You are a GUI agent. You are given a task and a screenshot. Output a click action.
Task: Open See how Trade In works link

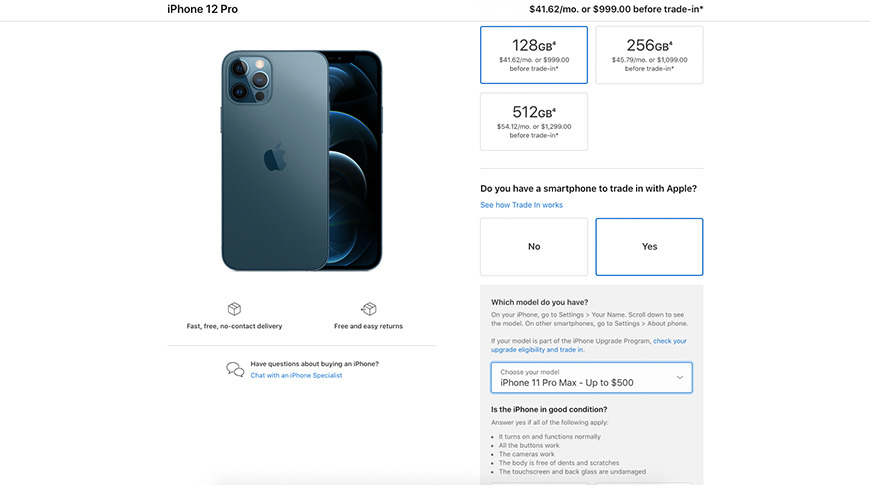[x=522, y=205]
